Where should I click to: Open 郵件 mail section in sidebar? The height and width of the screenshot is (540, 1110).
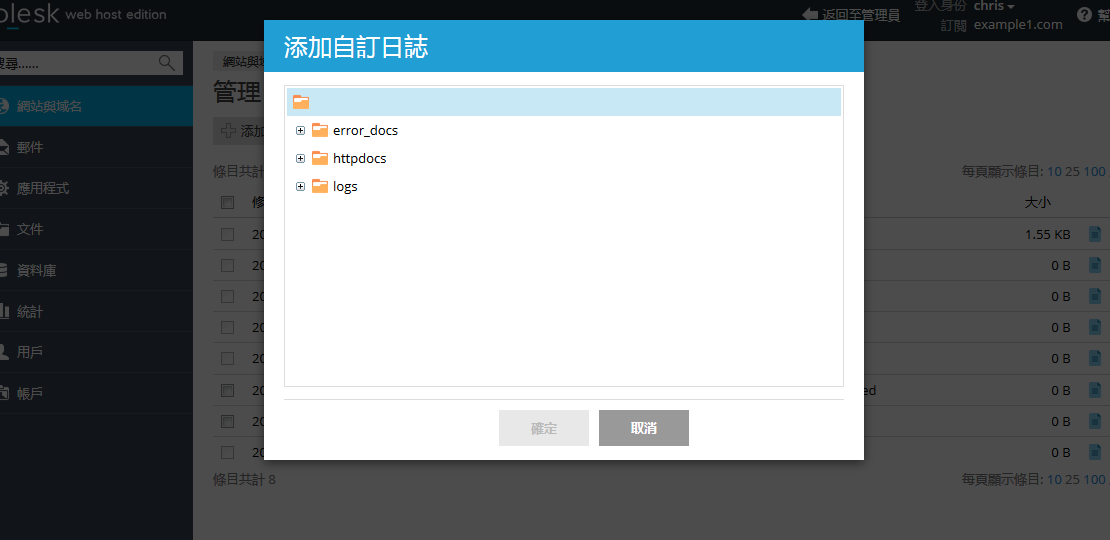click(30, 147)
